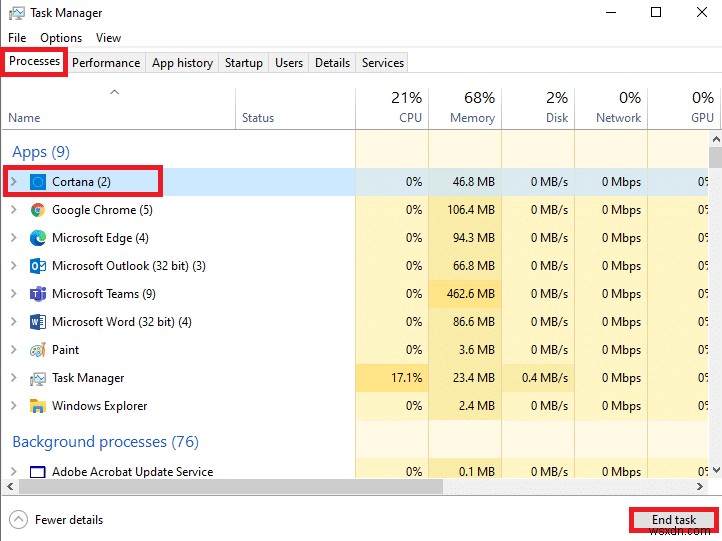Click Background processes (76) heading
The image size is (722, 541).
(x=105, y=442)
